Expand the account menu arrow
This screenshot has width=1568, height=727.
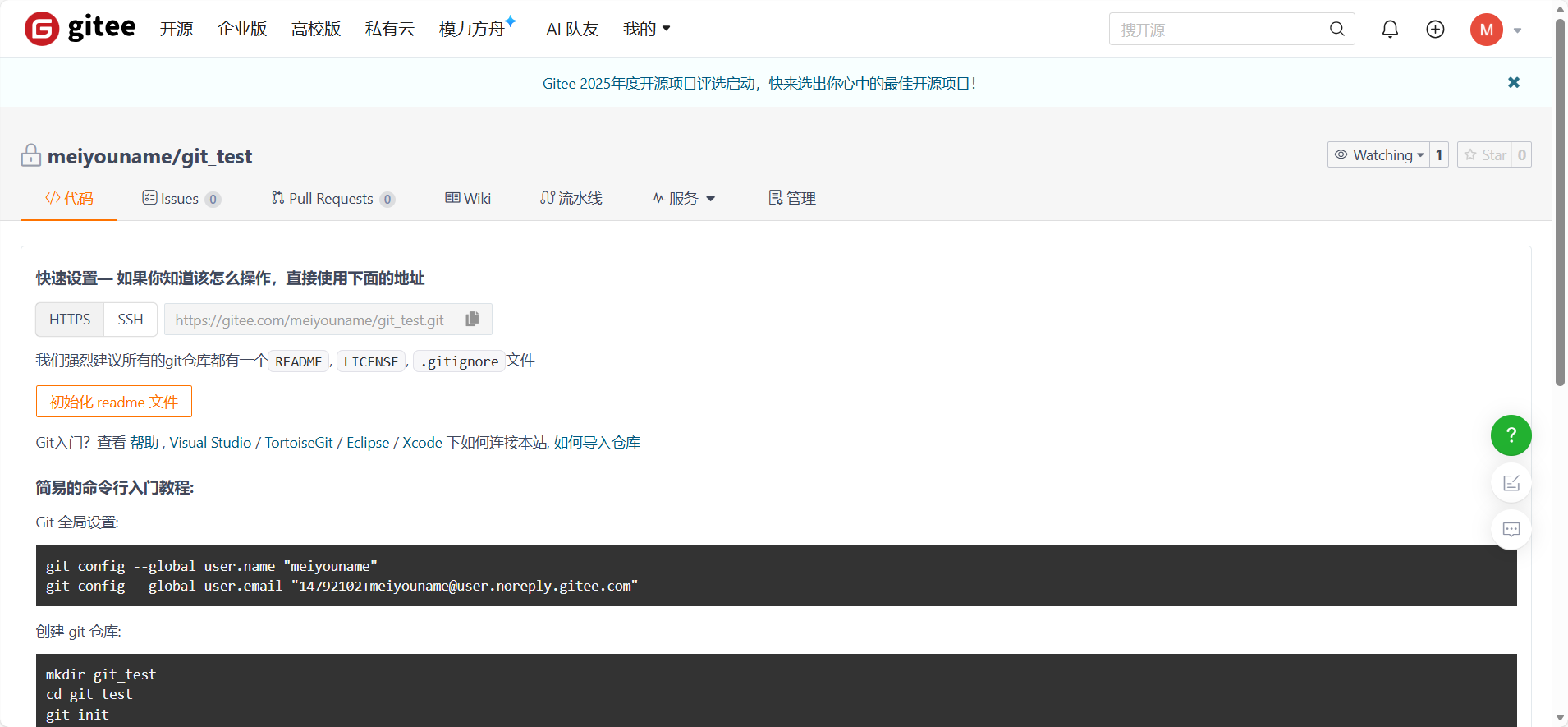(1518, 30)
